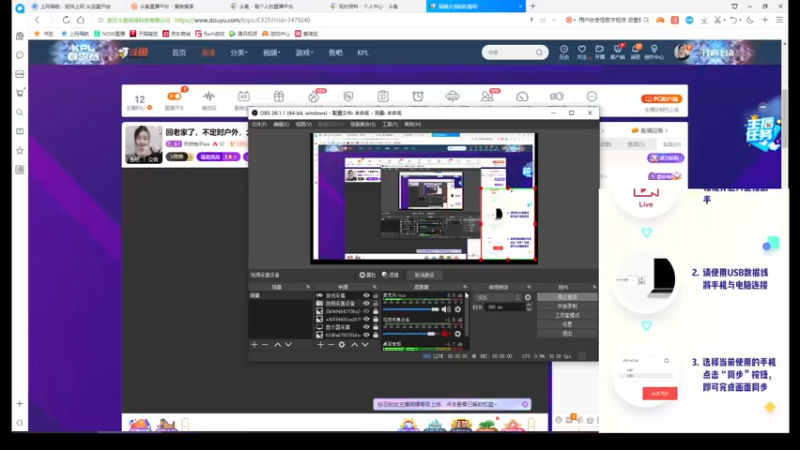Move selected source down in OBS sources list
The image size is (800, 450).
[365, 345]
